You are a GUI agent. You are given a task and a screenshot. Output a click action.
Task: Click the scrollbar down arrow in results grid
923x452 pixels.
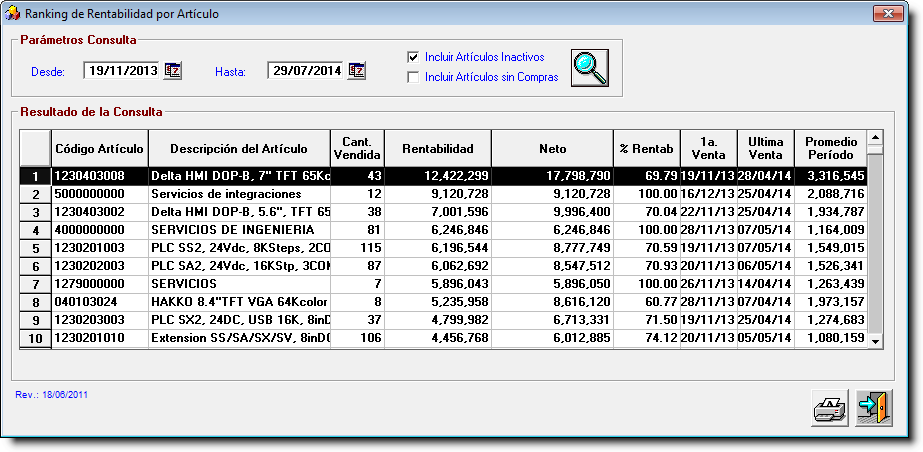pyautogui.click(x=875, y=341)
